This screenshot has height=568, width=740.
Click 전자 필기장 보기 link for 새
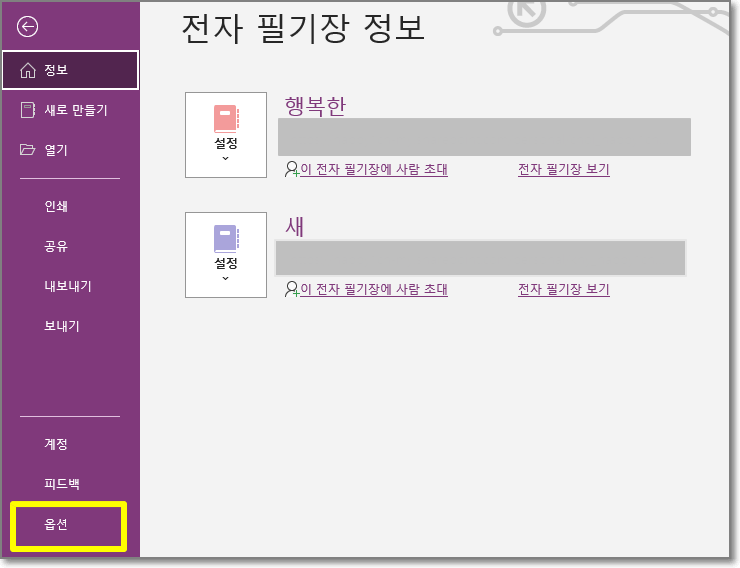pos(564,289)
